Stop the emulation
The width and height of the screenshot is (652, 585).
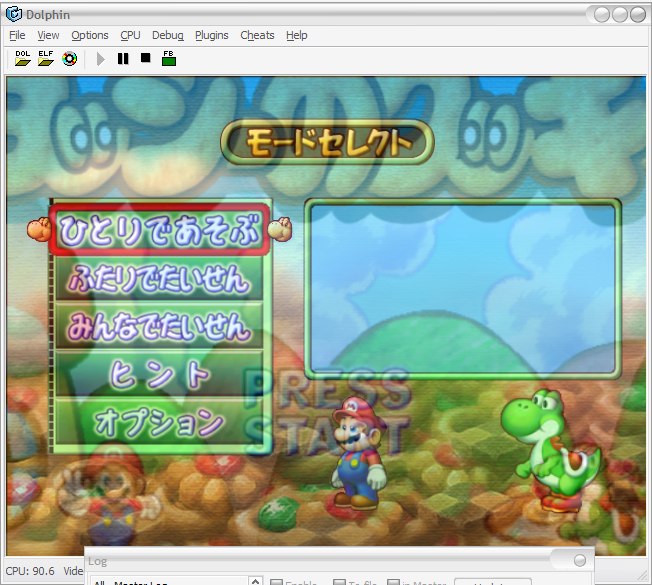146,57
